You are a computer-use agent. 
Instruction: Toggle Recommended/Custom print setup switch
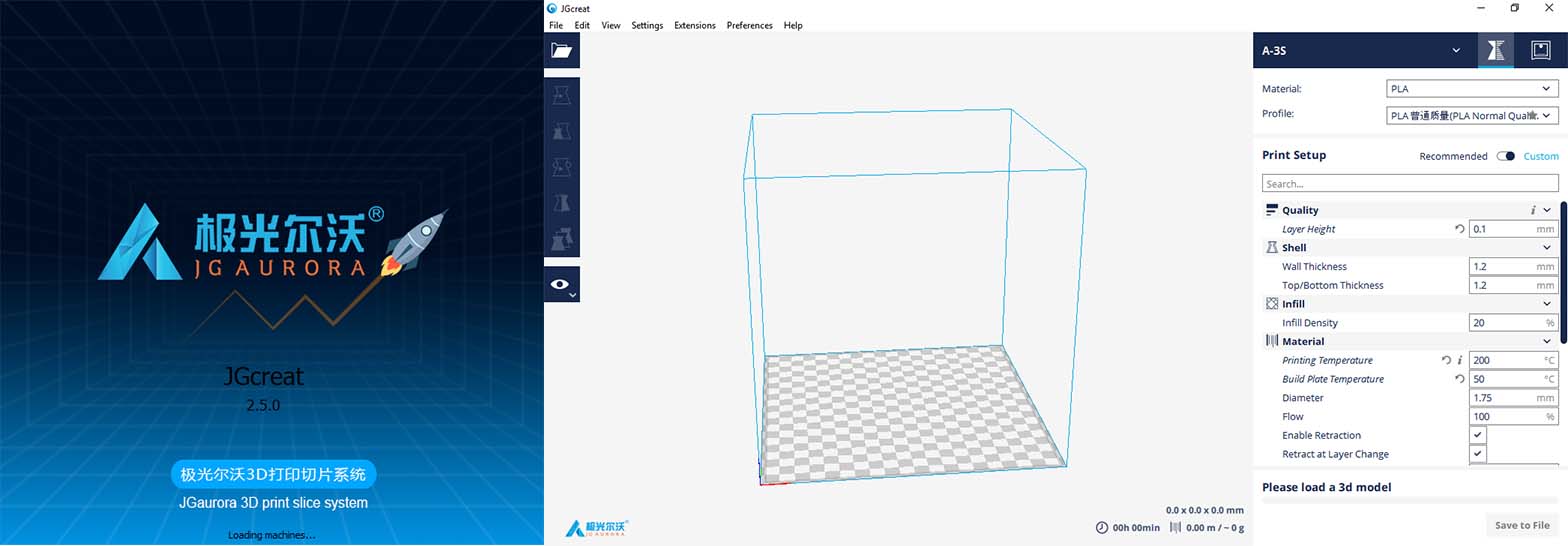pos(1505,156)
